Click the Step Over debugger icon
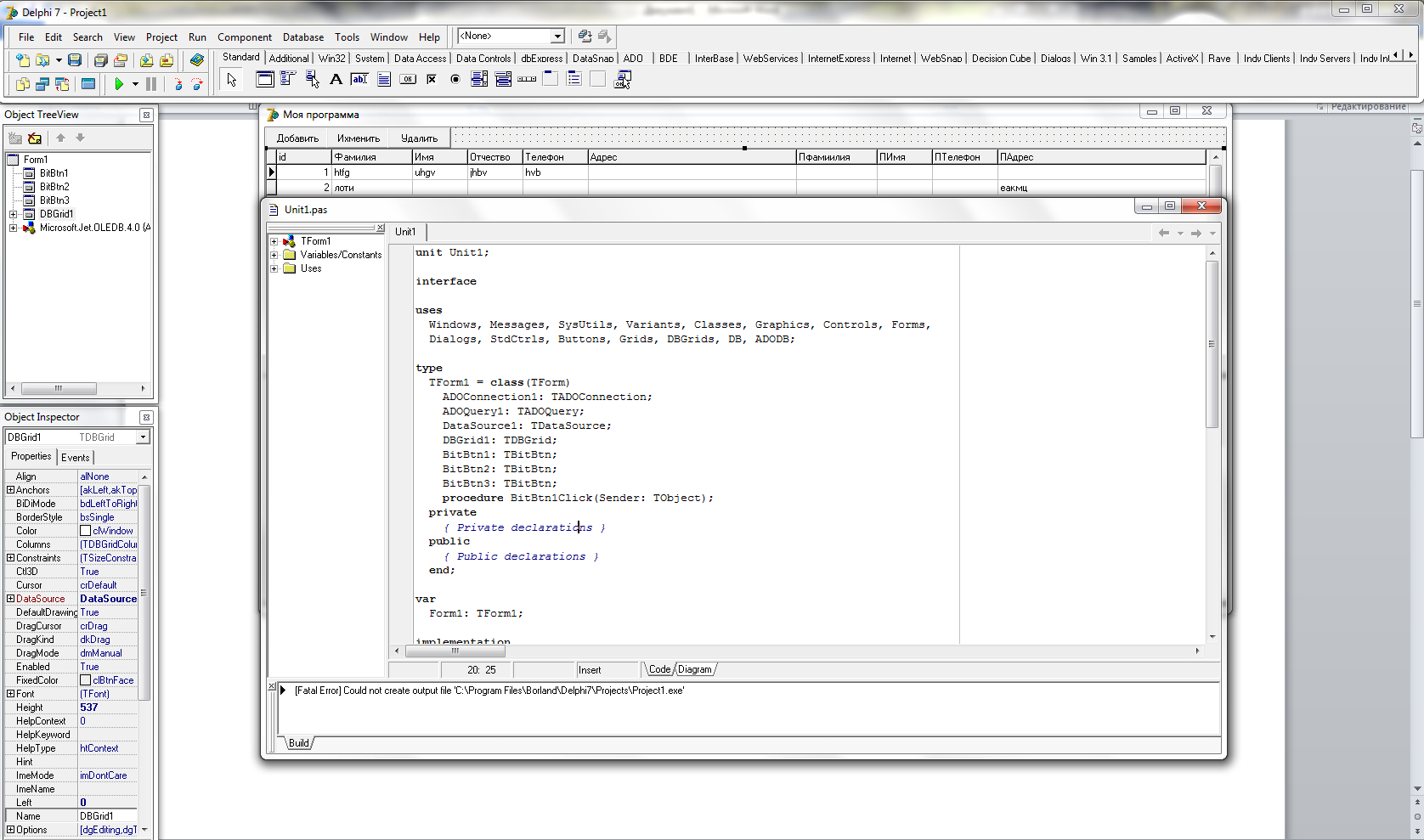The image size is (1424, 840). click(197, 84)
